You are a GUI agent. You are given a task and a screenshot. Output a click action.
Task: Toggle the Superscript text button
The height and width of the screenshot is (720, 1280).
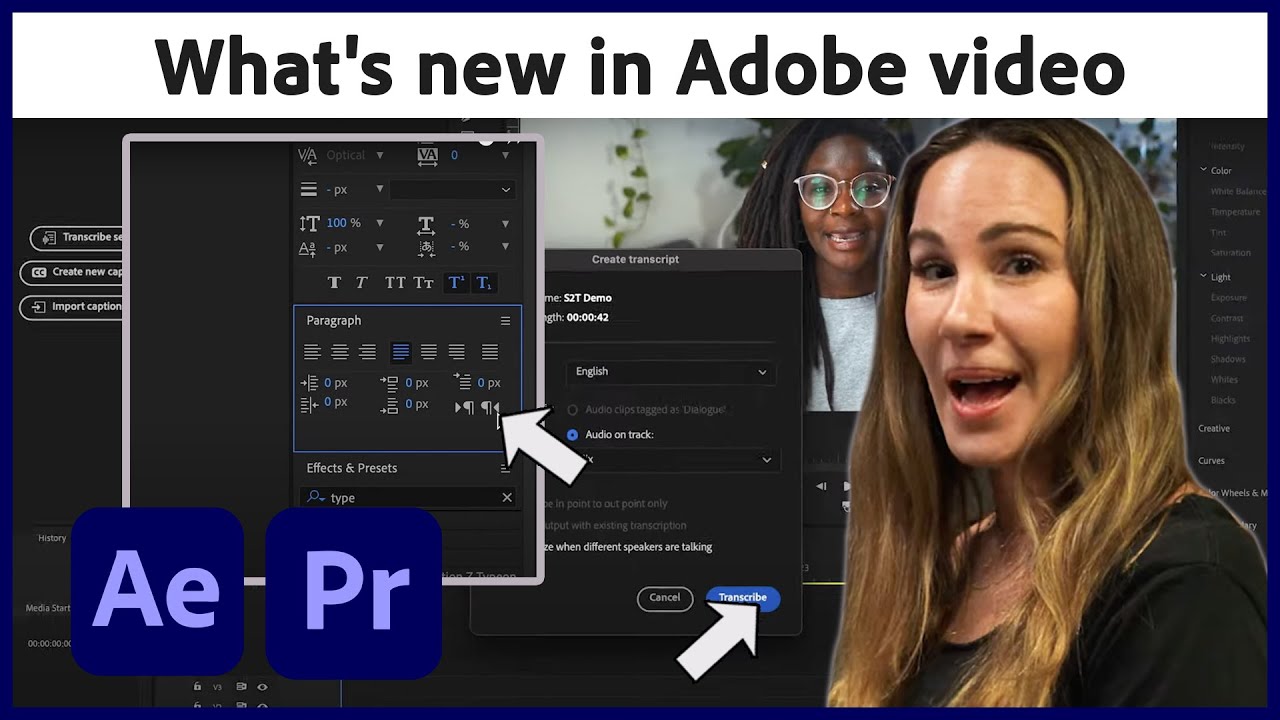coord(456,283)
